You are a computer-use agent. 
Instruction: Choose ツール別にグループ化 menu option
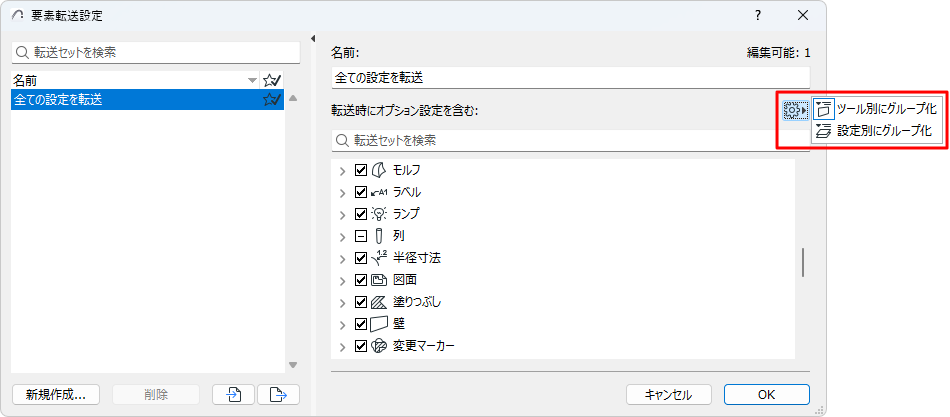(877, 109)
